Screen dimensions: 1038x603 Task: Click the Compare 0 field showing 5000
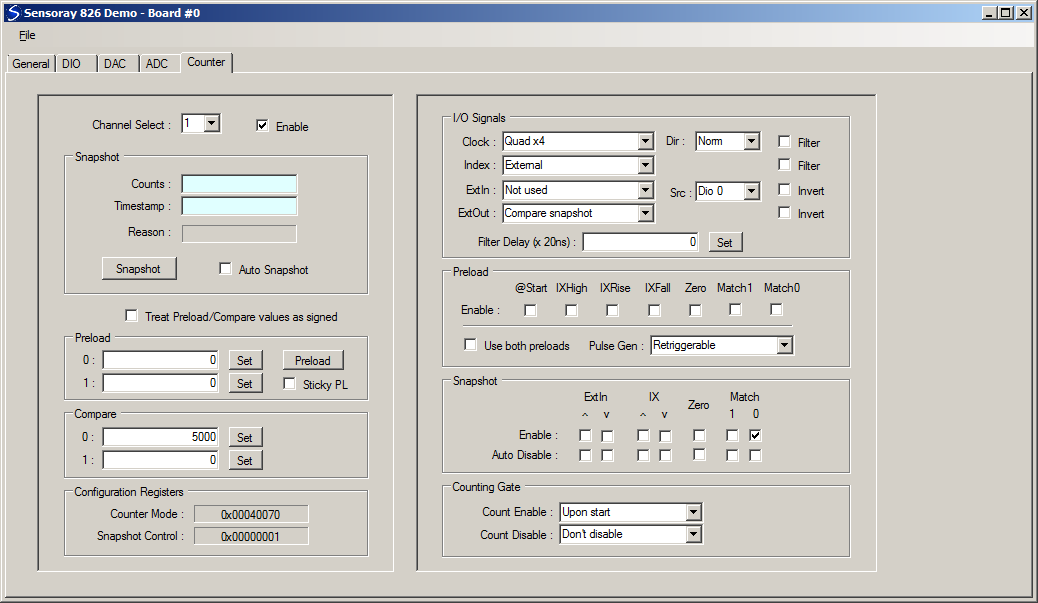coord(161,437)
